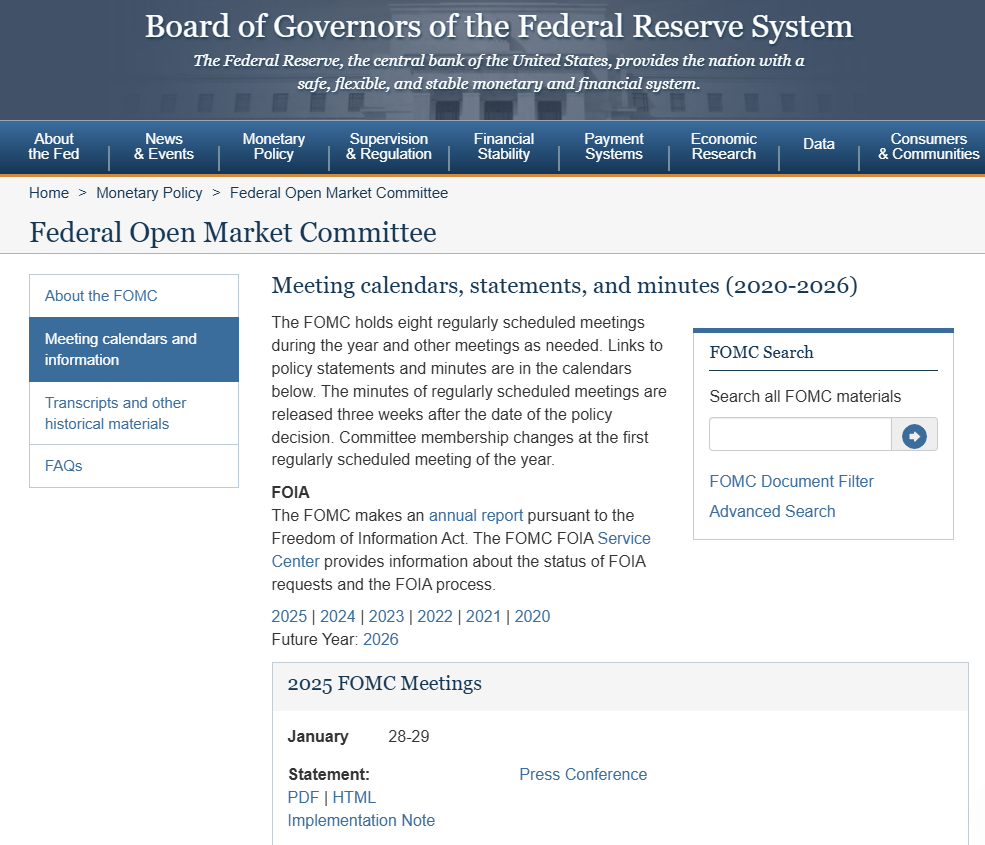This screenshot has width=985, height=845.
Task: Jump to future year 2026
Action: click(x=381, y=640)
